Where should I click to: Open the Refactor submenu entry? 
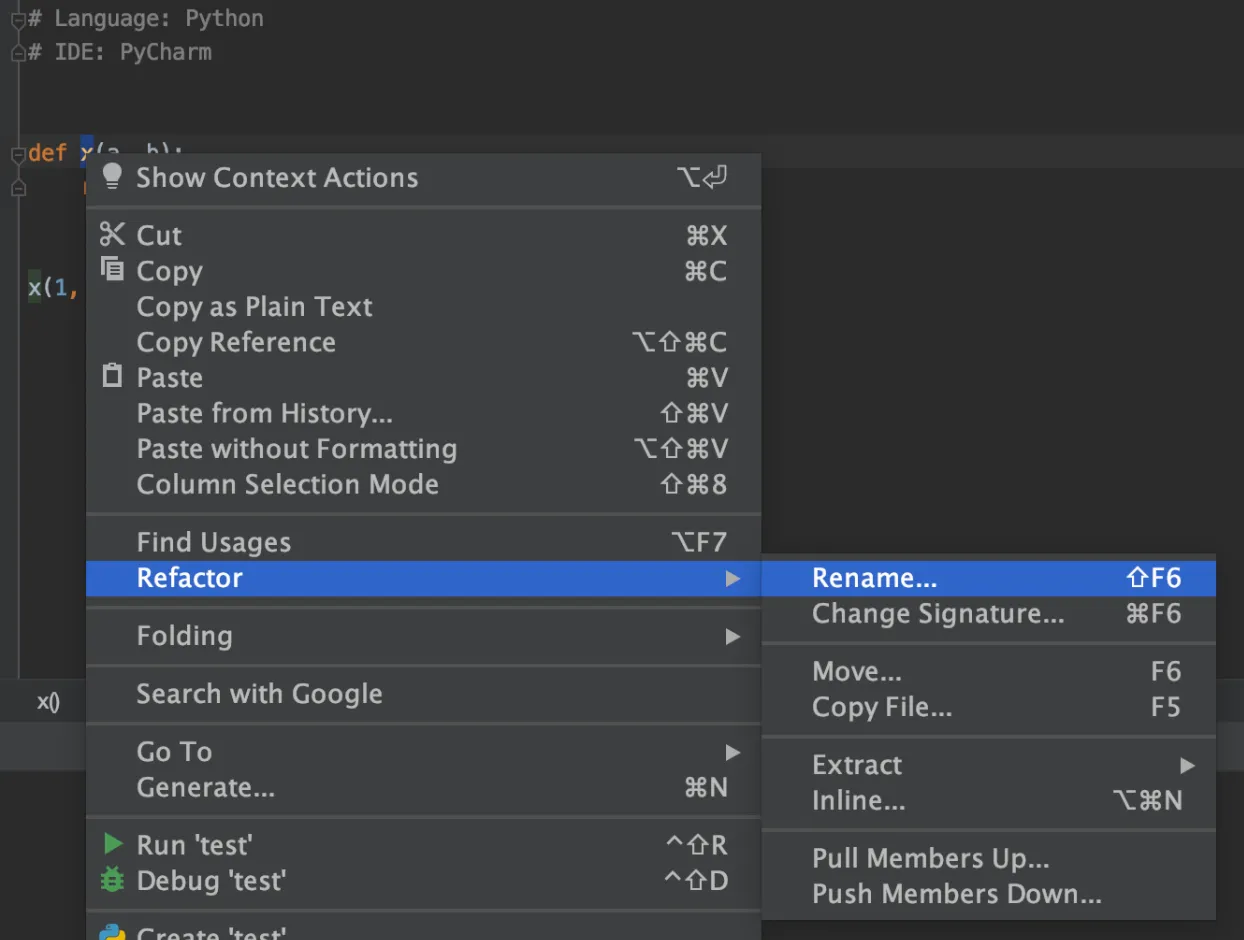click(x=424, y=578)
